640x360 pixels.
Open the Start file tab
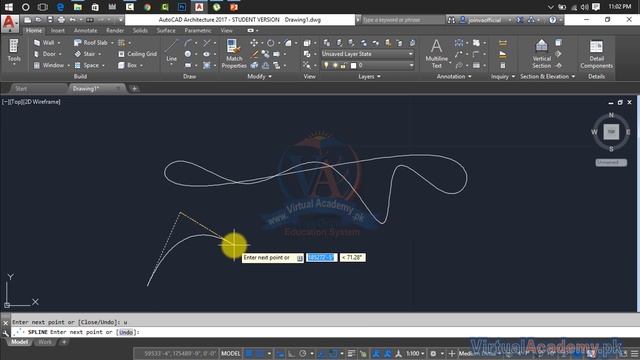coord(21,89)
